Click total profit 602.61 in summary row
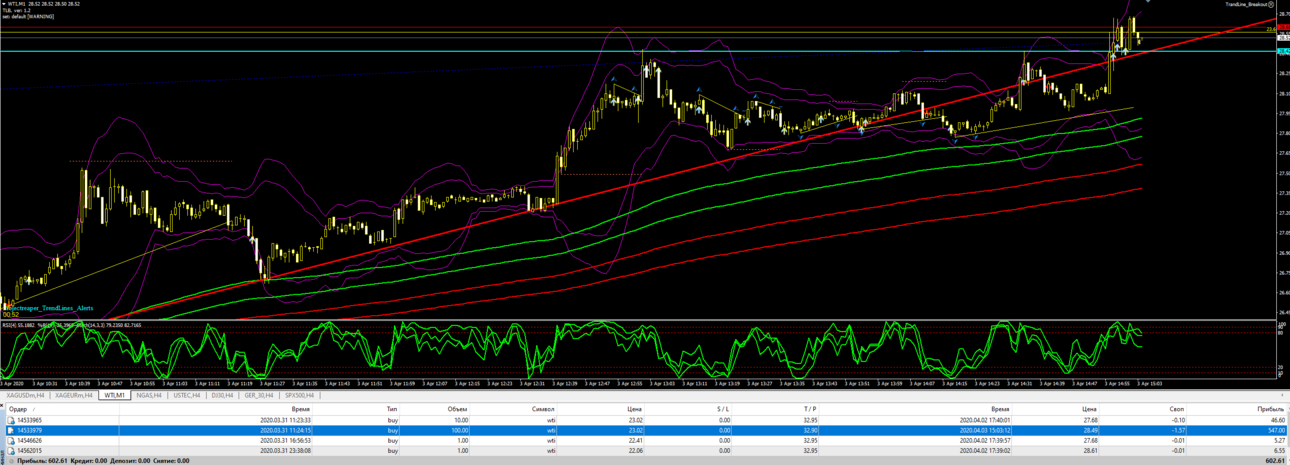This screenshot has height=465, width=1290. 1275,461
